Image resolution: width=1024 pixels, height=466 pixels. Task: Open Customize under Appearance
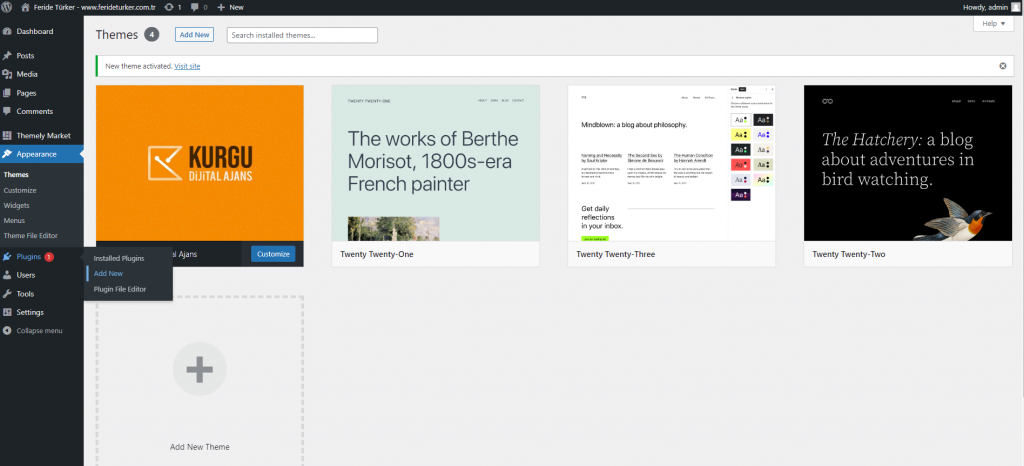(x=20, y=191)
